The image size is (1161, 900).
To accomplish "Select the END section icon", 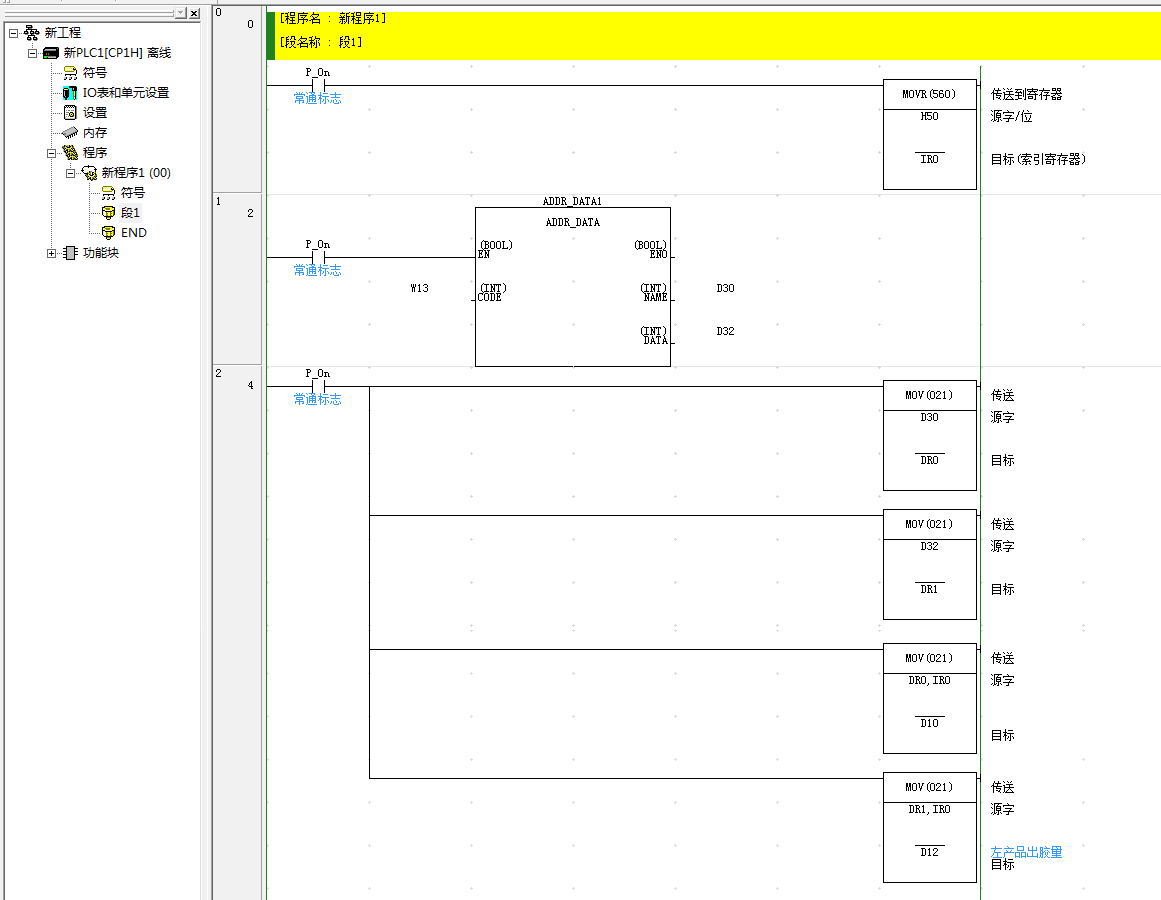I will (x=108, y=233).
